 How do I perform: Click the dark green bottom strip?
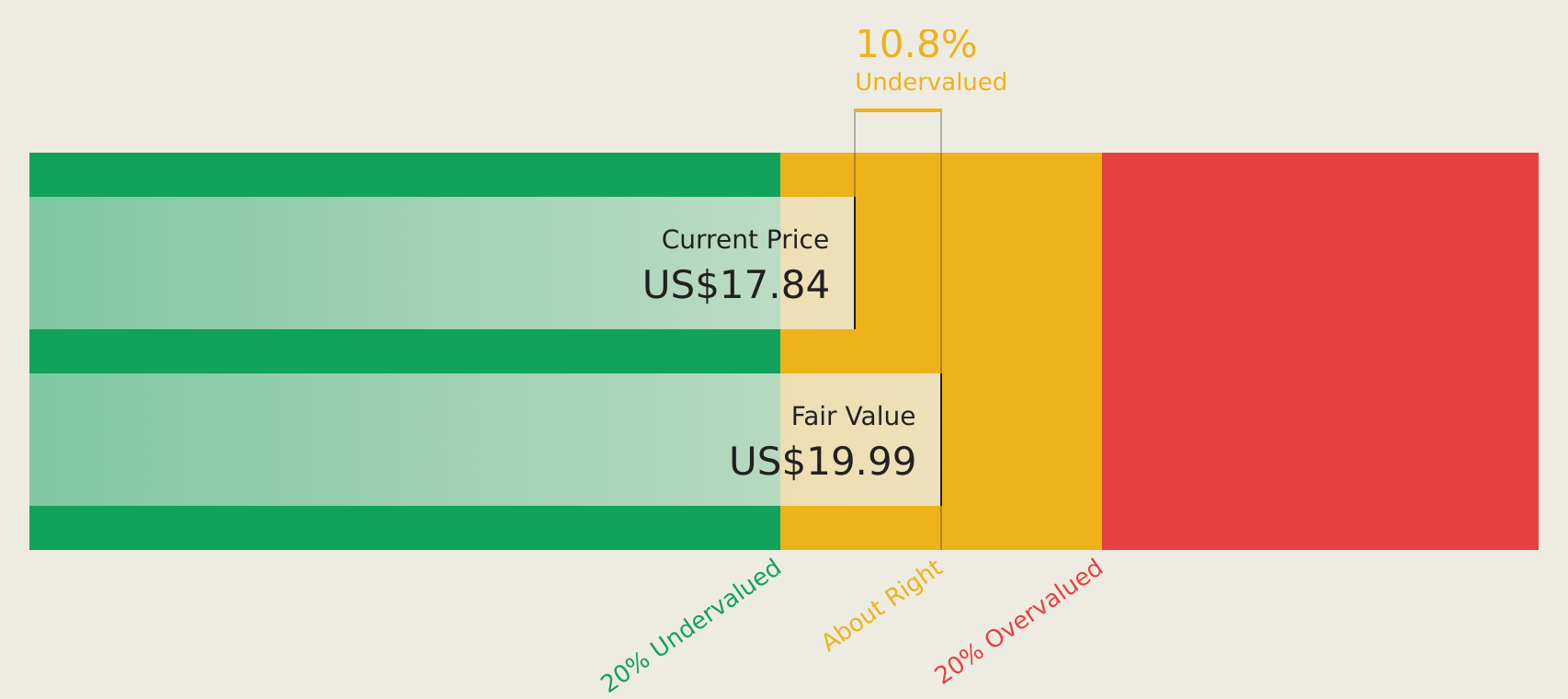404,528
